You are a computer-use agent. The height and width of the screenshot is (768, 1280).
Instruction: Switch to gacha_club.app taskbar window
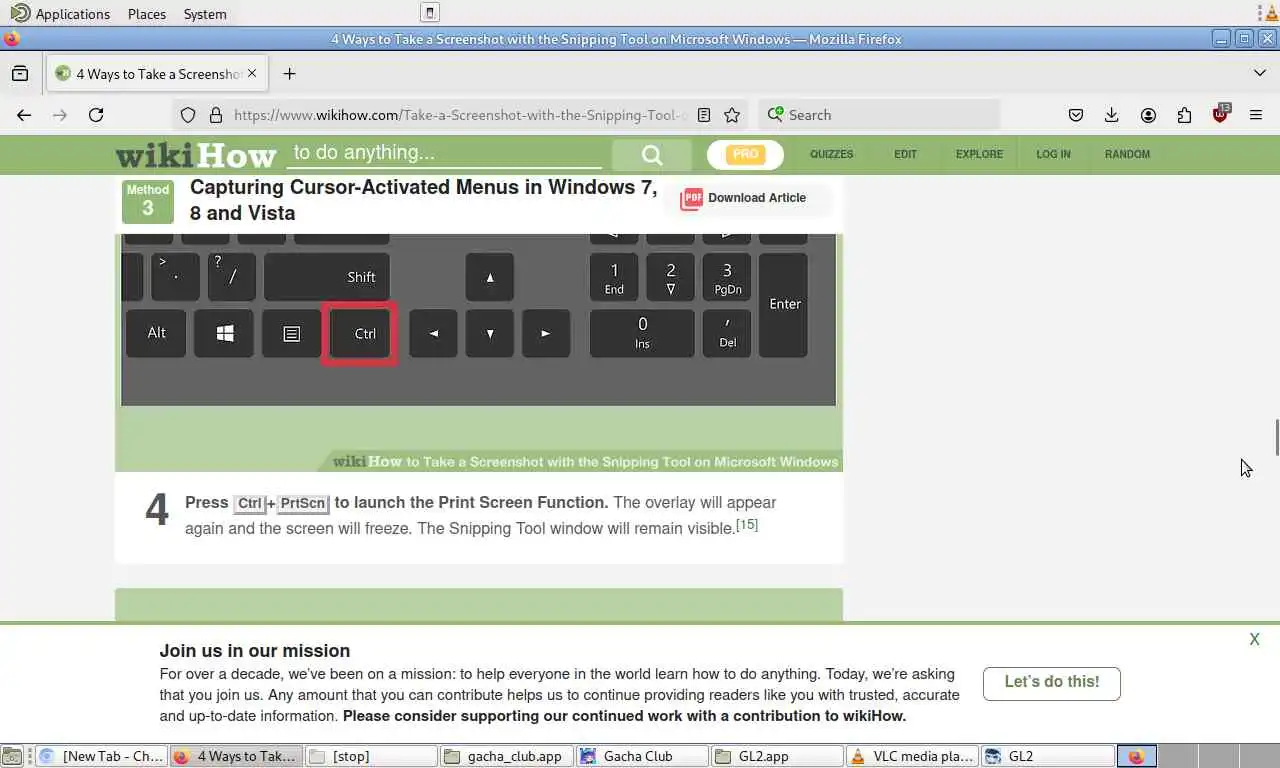(x=506, y=756)
